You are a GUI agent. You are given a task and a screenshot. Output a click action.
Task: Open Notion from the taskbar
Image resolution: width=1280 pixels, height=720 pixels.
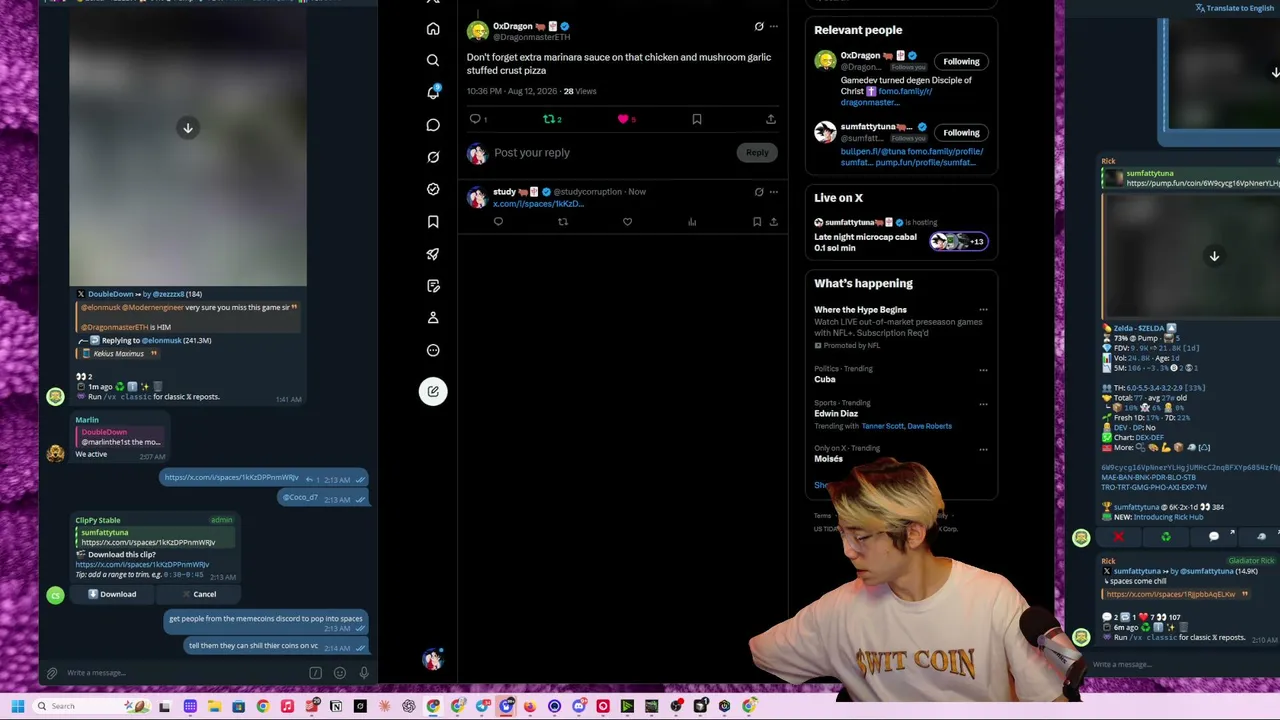pos(336,706)
